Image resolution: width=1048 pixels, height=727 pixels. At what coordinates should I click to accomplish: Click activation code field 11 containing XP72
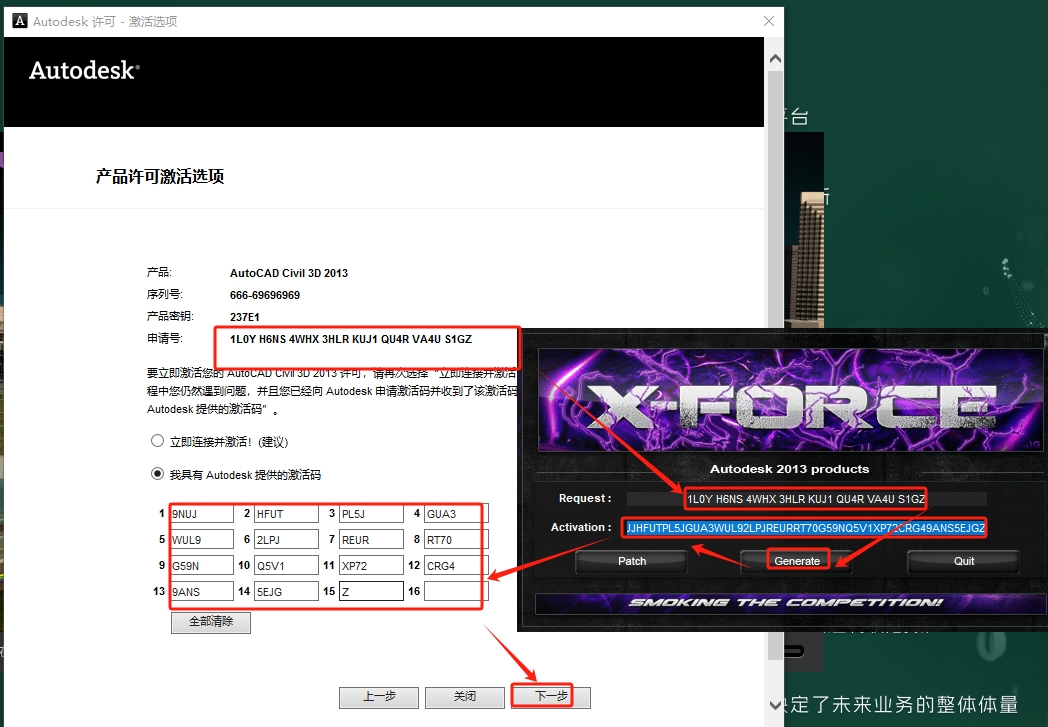pyautogui.click(x=372, y=565)
